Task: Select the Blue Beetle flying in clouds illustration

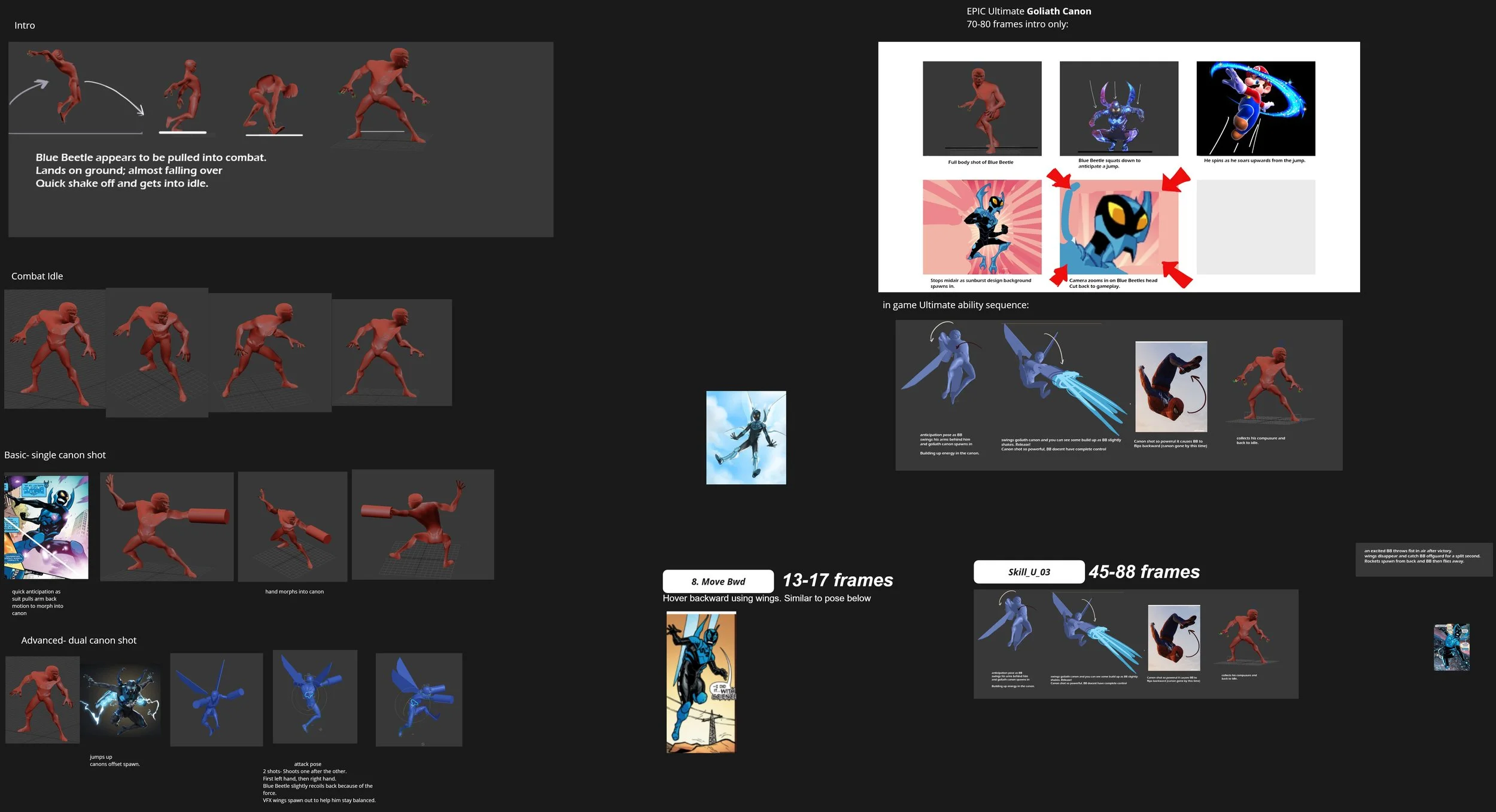Action: click(746, 437)
